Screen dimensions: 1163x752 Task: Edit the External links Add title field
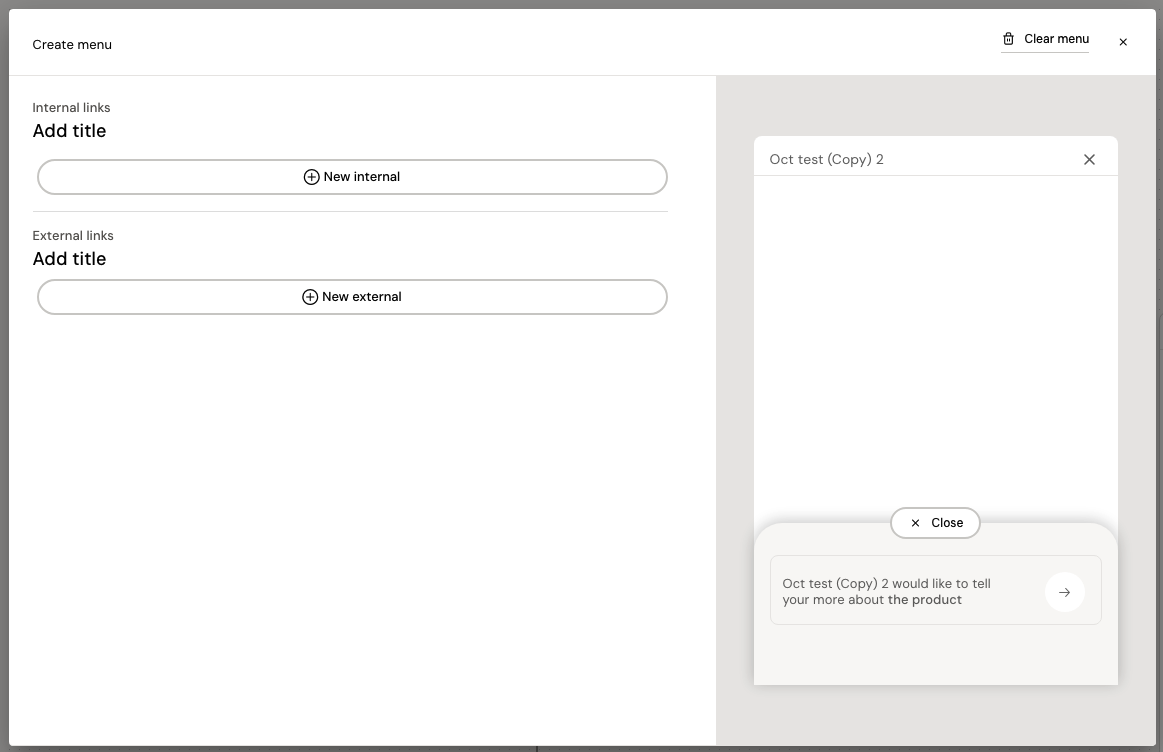click(x=69, y=259)
